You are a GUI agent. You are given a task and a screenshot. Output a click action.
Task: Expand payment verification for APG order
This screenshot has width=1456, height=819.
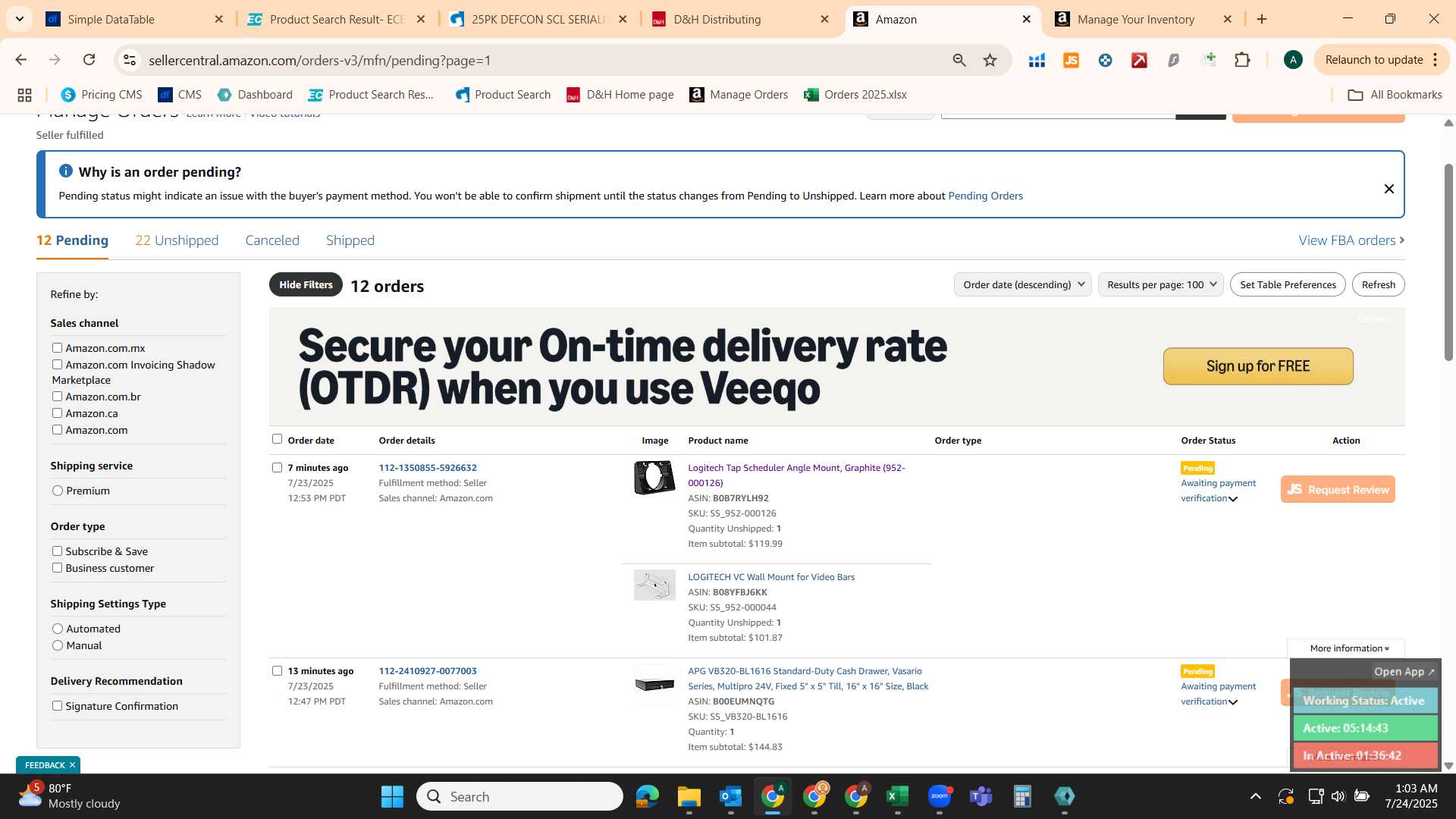[x=1233, y=702]
